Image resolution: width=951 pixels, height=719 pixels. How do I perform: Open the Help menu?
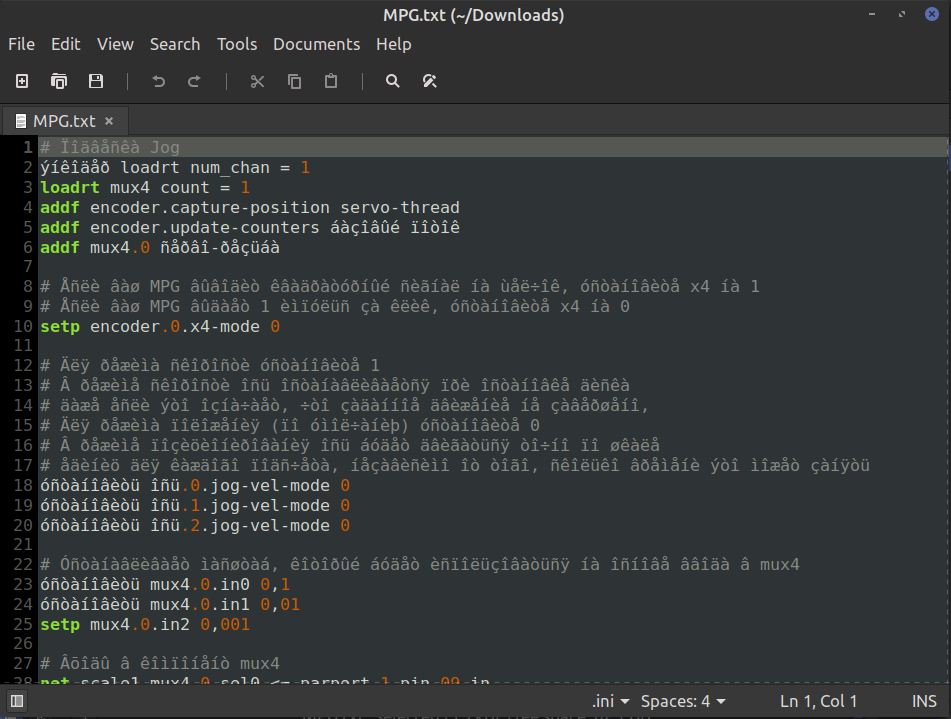coord(394,44)
